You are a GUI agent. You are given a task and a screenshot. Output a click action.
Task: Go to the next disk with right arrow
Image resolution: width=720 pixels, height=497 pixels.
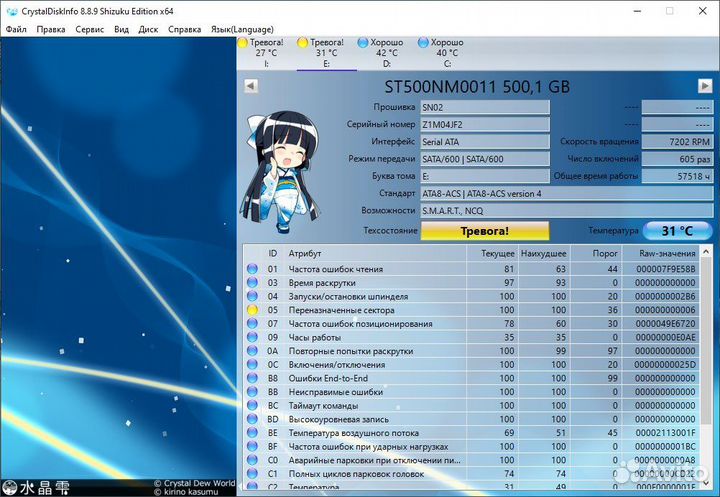coord(704,87)
